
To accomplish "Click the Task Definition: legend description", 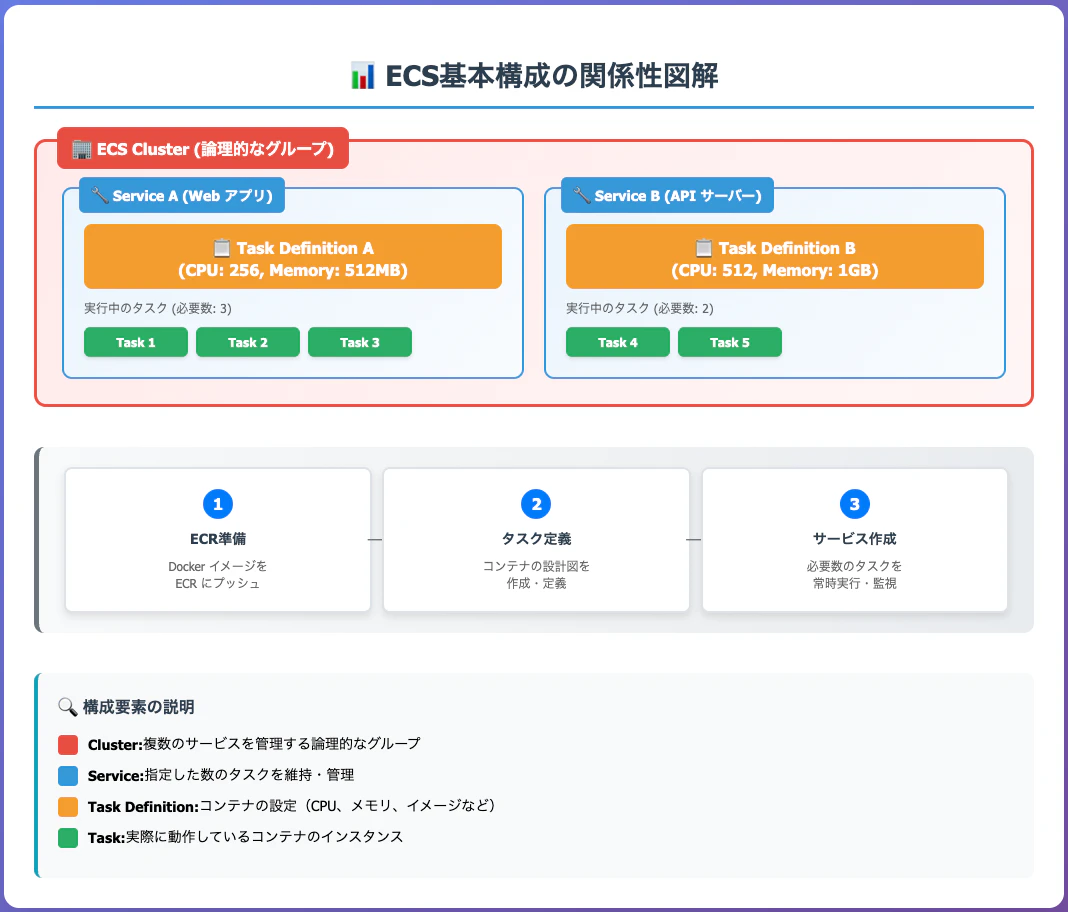I will click(292, 806).
